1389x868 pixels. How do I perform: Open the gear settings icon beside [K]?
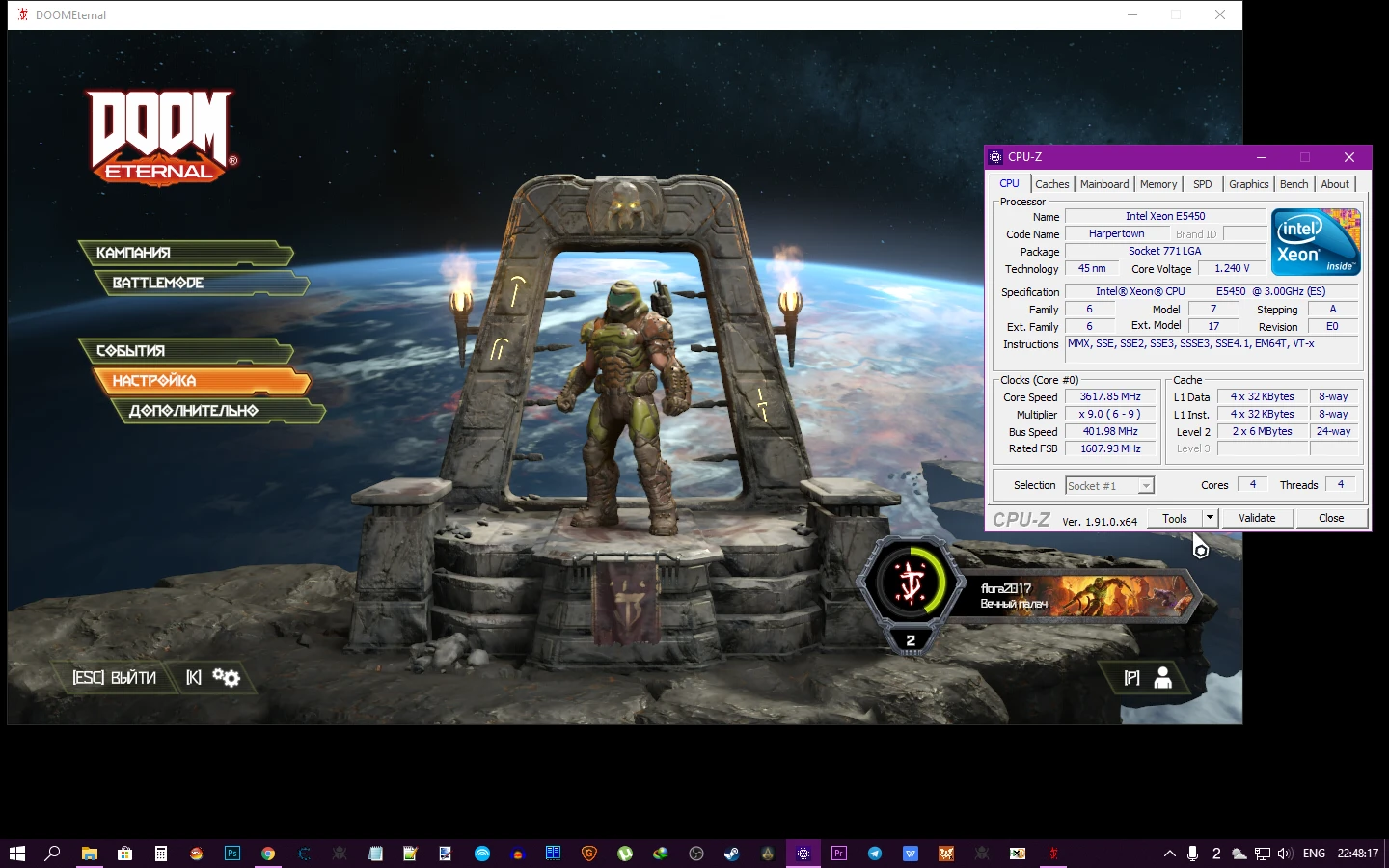(x=227, y=677)
